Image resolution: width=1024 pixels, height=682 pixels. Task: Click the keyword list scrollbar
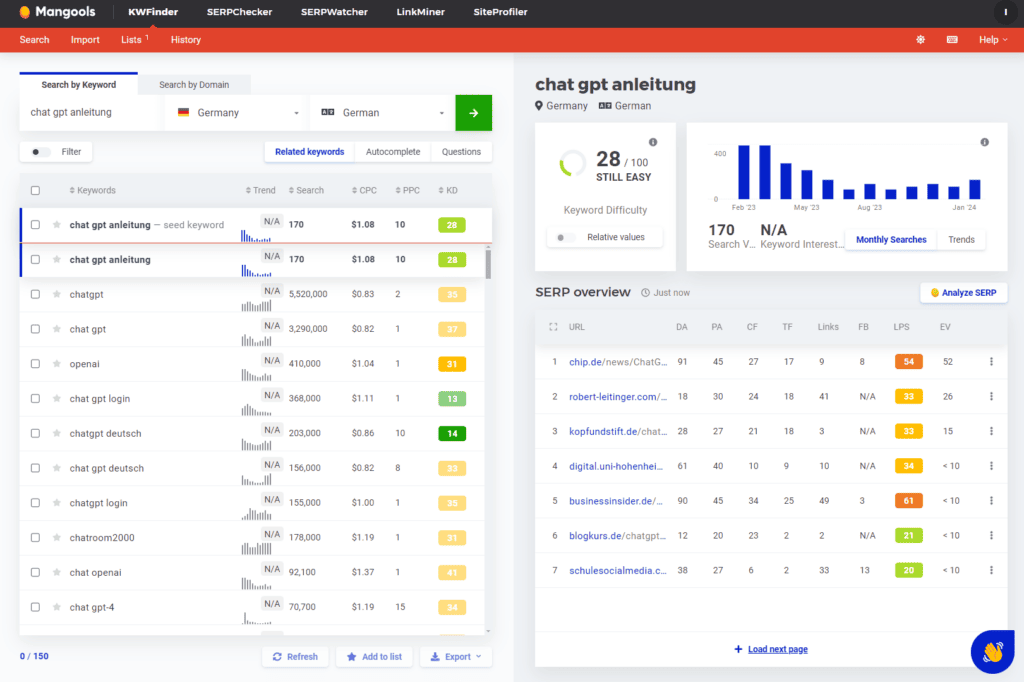click(488, 264)
